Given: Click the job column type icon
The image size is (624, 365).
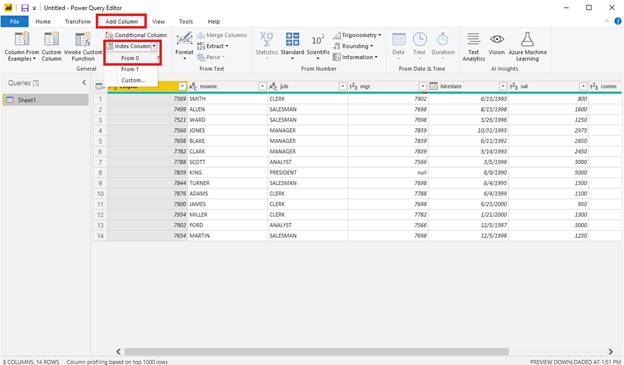Looking at the screenshot, I should click(x=273, y=86).
